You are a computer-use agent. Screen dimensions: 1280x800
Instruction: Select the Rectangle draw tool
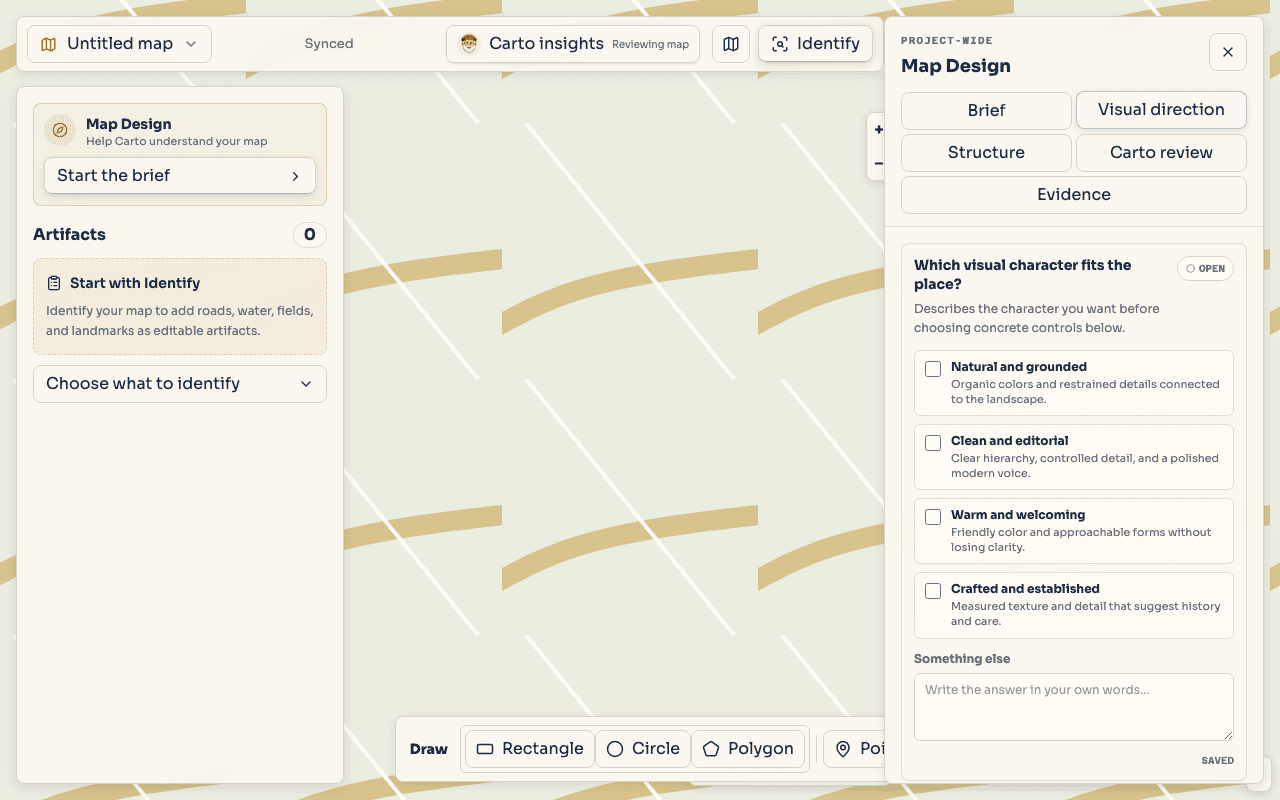(x=530, y=749)
